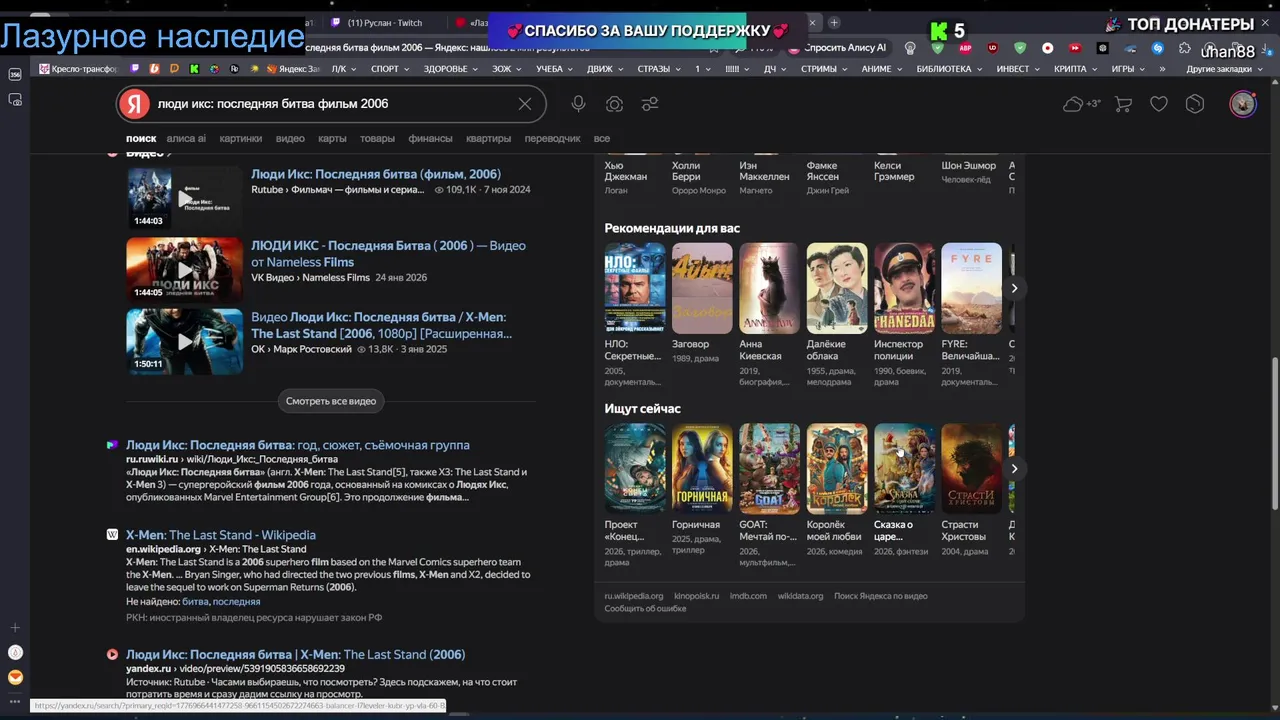
Task: Show next Ищут сейчас carousel arrow
Action: (1014, 468)
